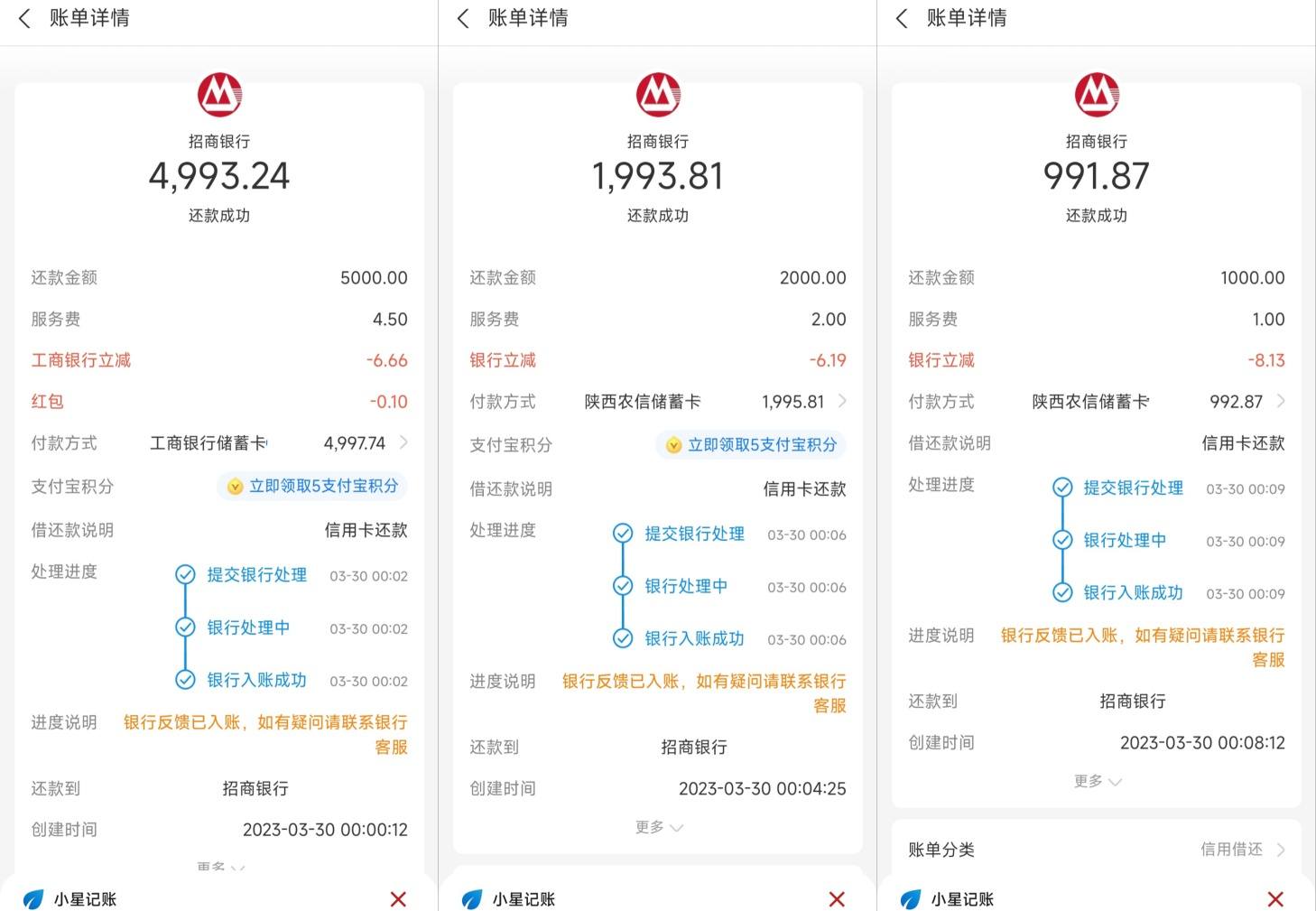Tap the amount 4,993.24
1316x911 pixels.
tap(219, 176)
